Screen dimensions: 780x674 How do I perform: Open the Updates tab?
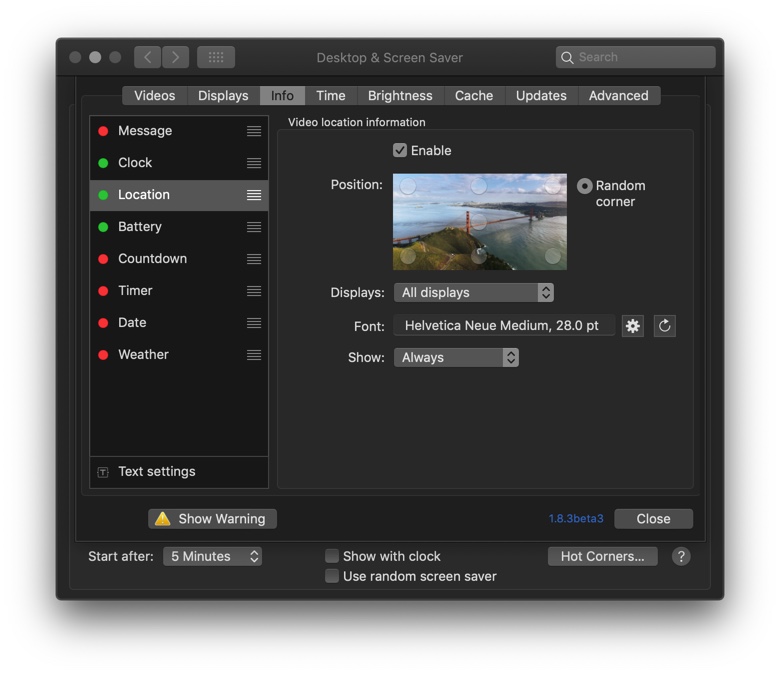coord(541,96)
